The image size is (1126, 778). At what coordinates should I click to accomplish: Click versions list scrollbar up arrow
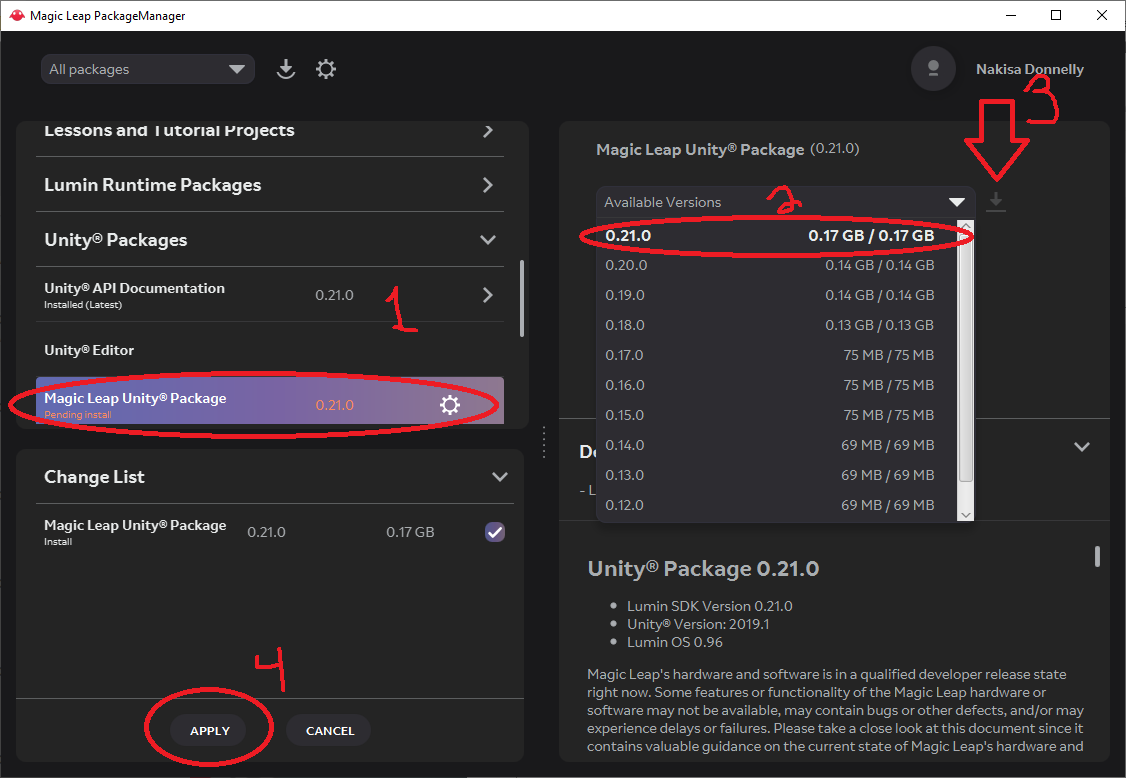(966, 226)
